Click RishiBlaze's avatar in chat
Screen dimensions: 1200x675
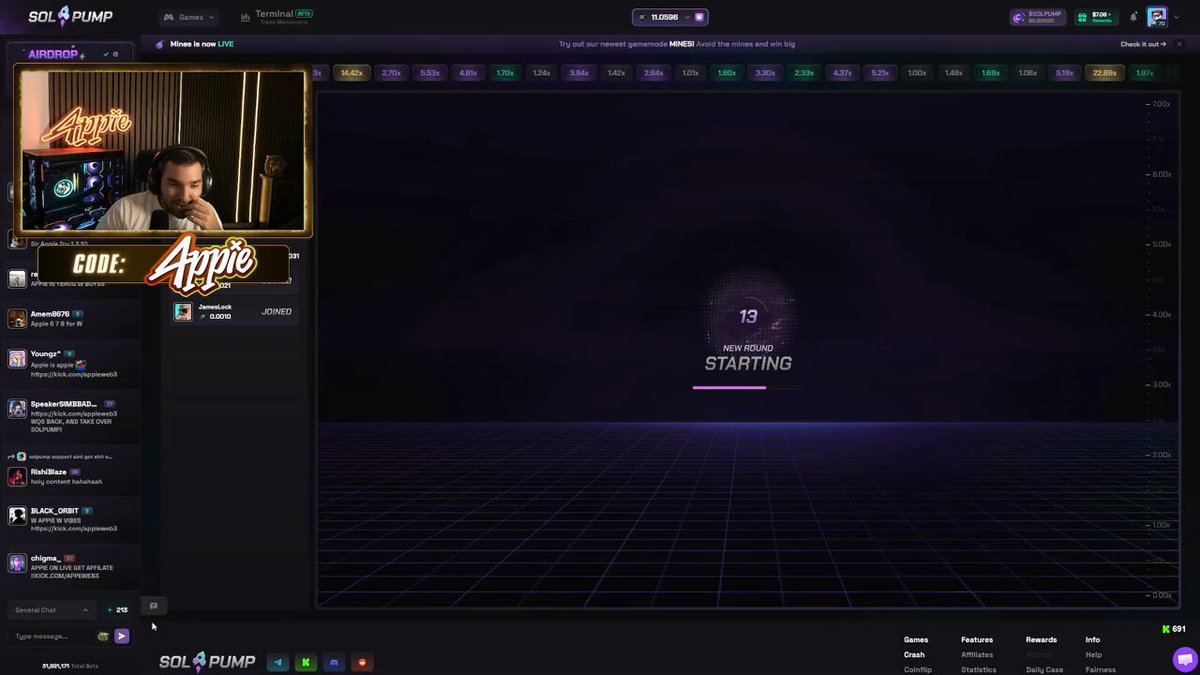[17, 477]
